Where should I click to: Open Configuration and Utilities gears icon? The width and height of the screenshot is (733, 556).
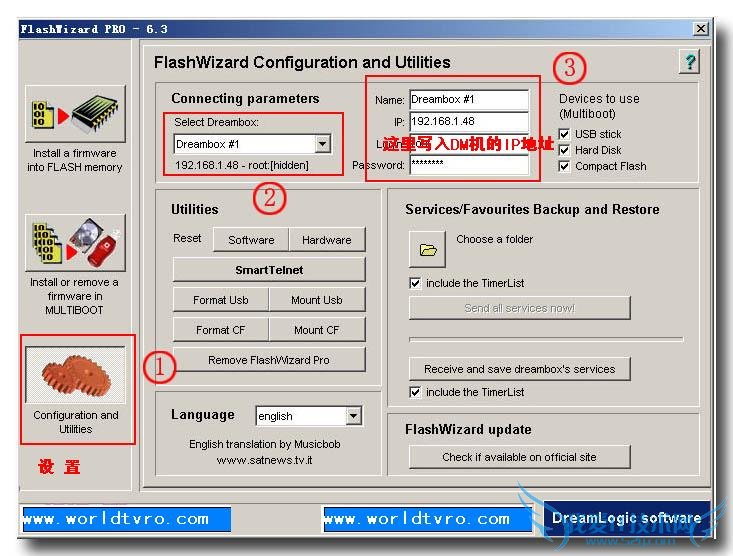click(75, 375)
